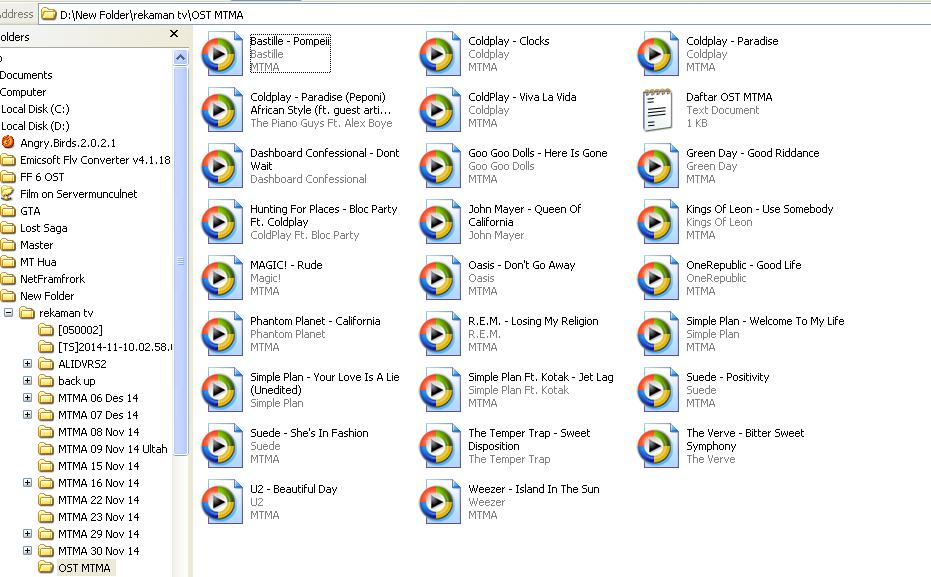
Task: Open Film on Servermunculnet tree item
Action: pyautogui.click(x=69, y=194)
